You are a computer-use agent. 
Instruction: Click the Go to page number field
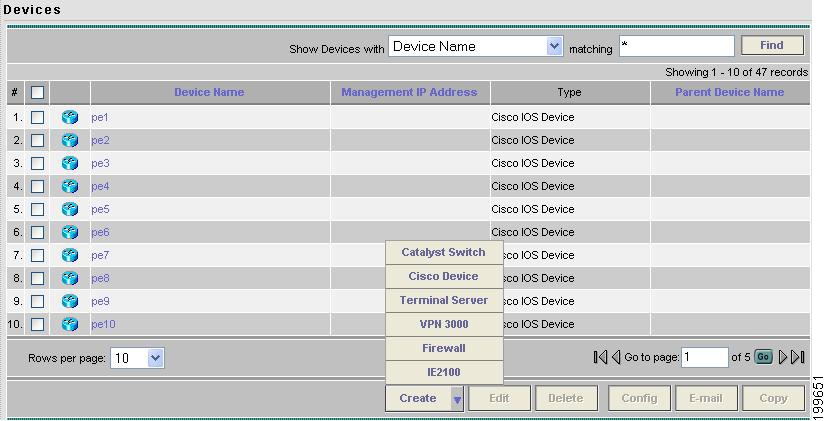coord(704,357)
